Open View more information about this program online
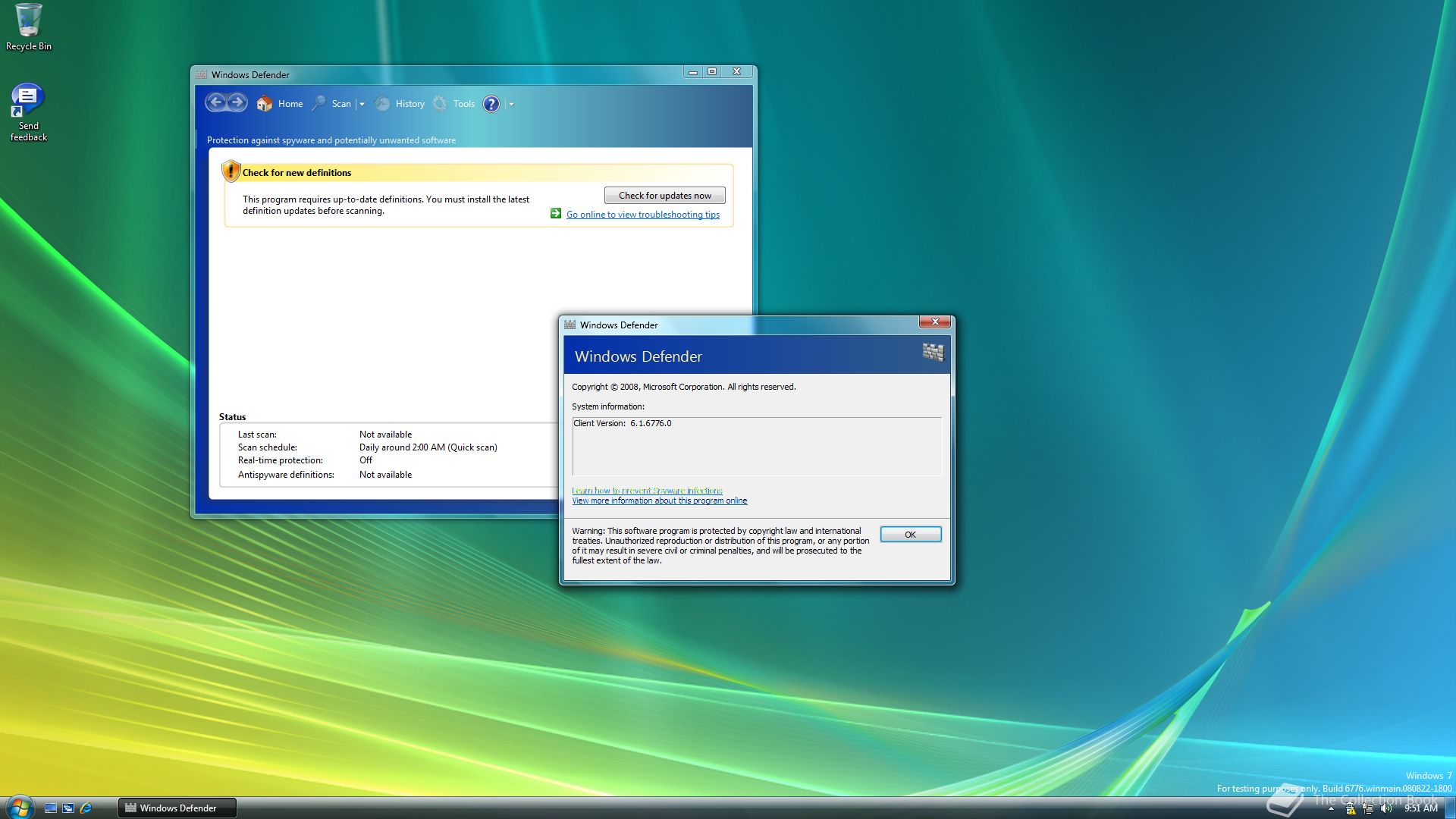The height and width of the screenshot is (819, 1456). 660,500
